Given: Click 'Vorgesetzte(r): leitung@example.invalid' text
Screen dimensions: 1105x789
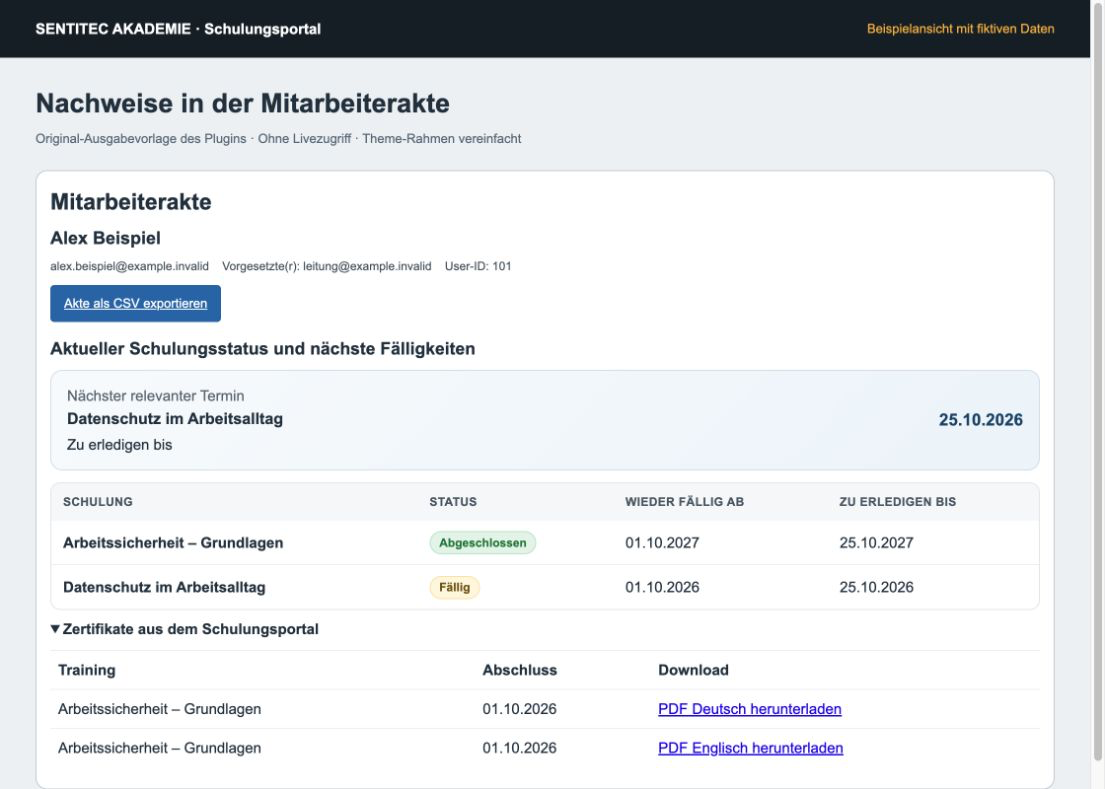Looking at the screenshot, I should [x=327, y=266].
